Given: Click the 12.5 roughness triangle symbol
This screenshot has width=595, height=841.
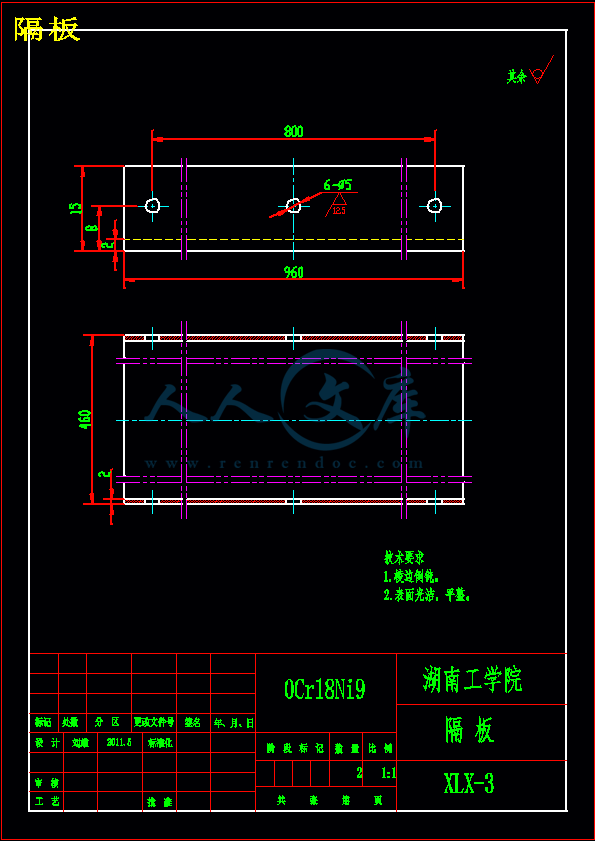Looking at the screenshot, I should click(338, 205).
